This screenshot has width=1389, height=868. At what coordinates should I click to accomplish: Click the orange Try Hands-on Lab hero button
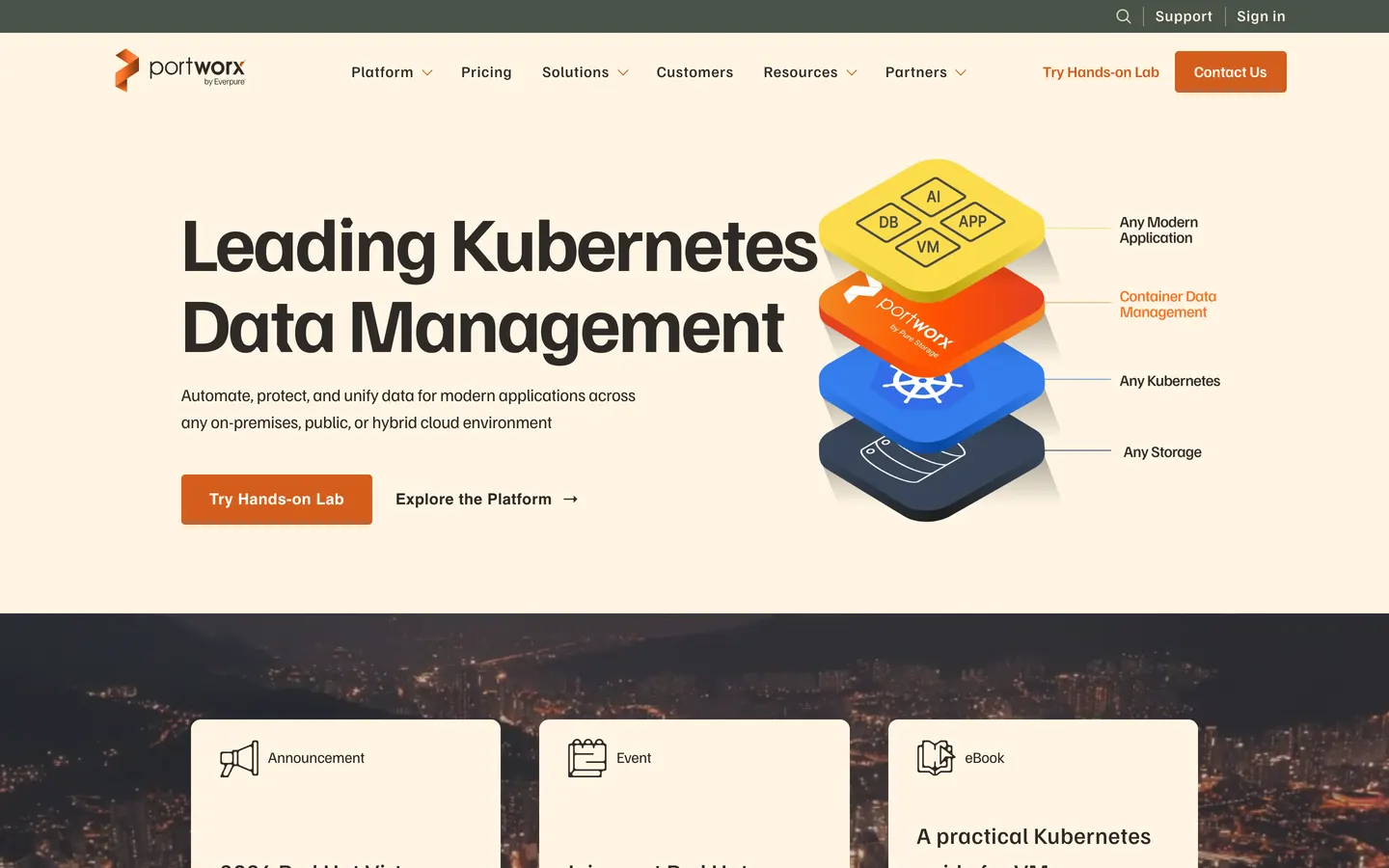pos(277,500)
